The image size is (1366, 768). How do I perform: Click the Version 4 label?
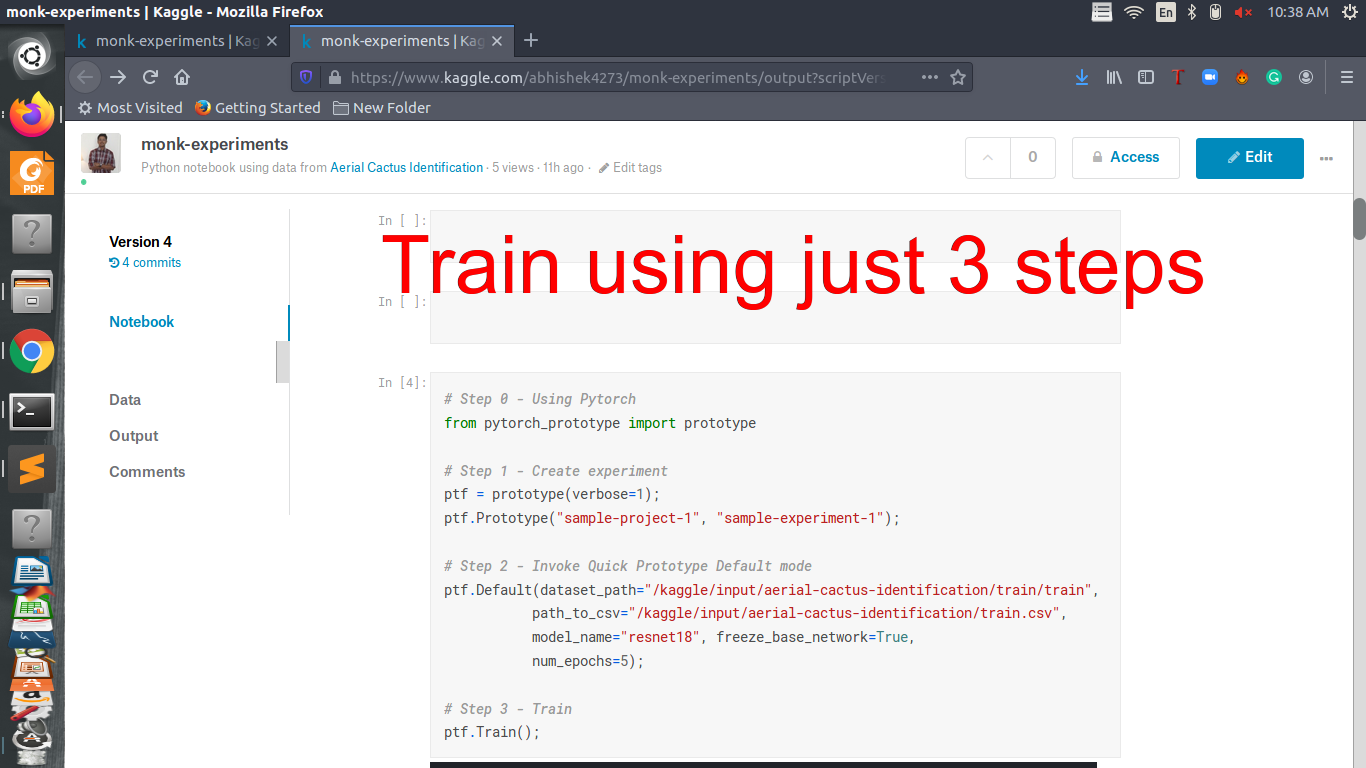[140, 242]
